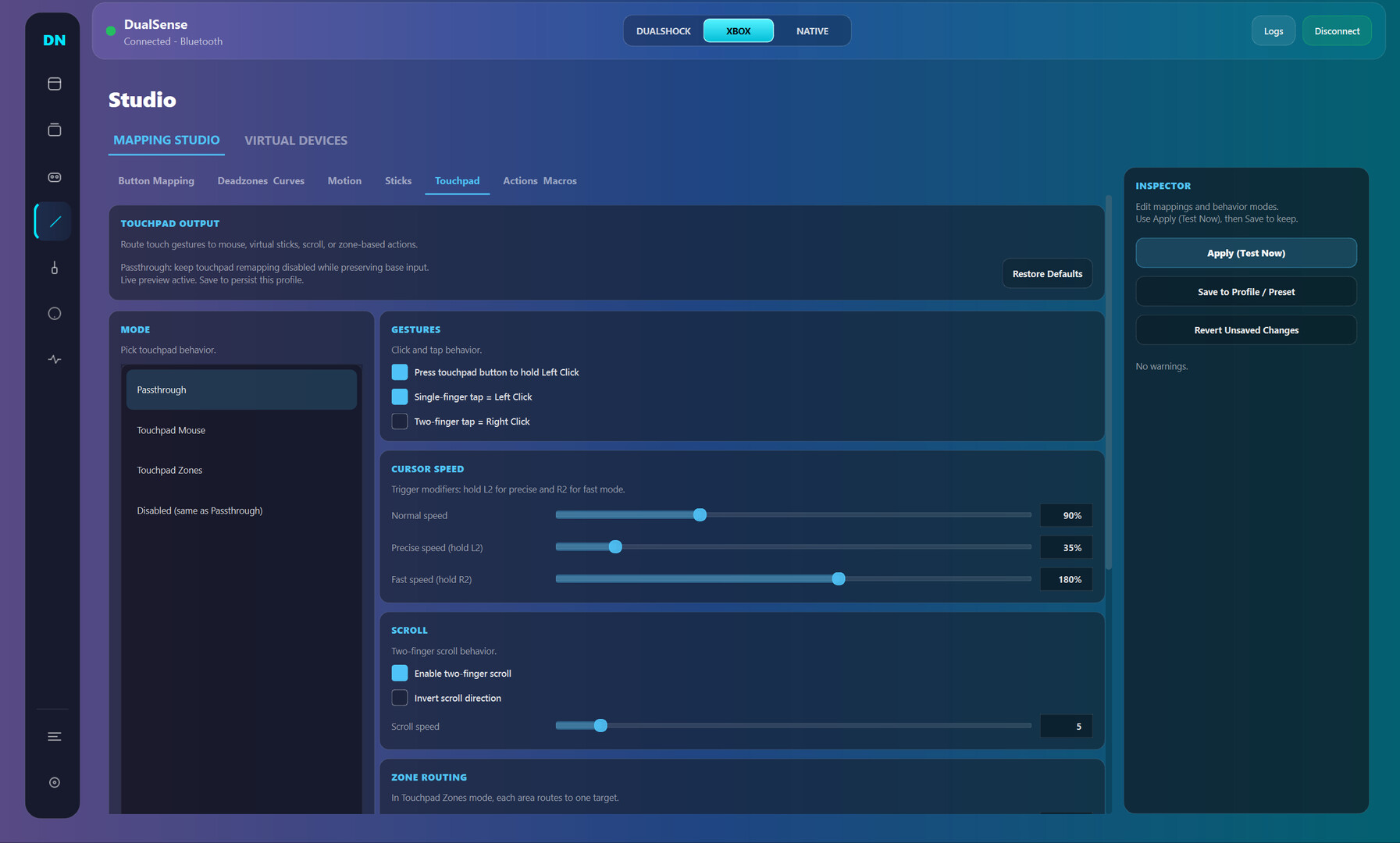Switch to the Virtual Devices tab

coord(295,140)
